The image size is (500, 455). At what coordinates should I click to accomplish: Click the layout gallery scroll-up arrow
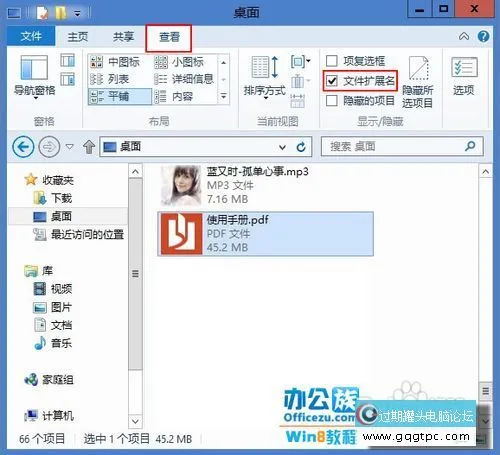tap(224, 62)
